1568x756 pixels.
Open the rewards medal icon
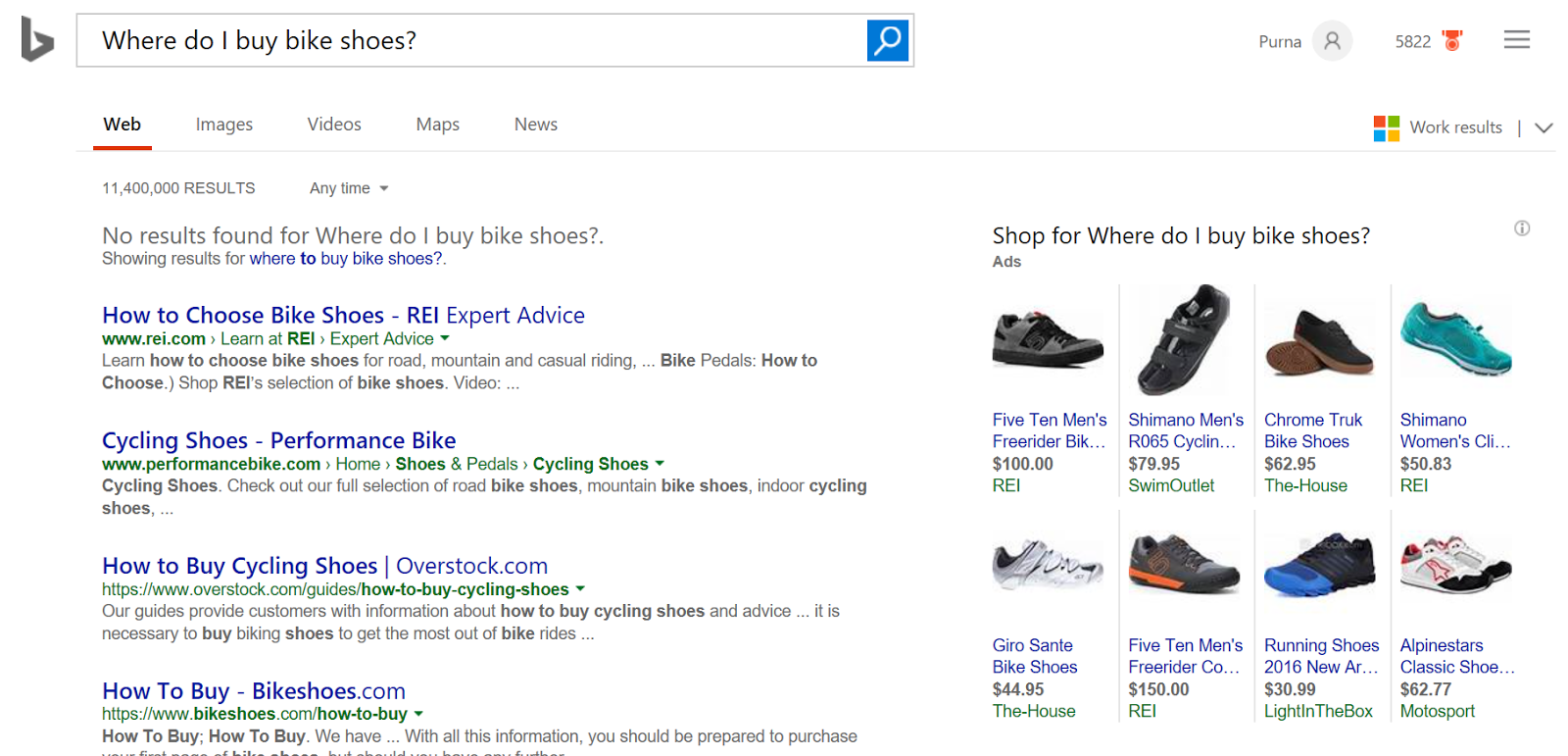(1452, 41)
